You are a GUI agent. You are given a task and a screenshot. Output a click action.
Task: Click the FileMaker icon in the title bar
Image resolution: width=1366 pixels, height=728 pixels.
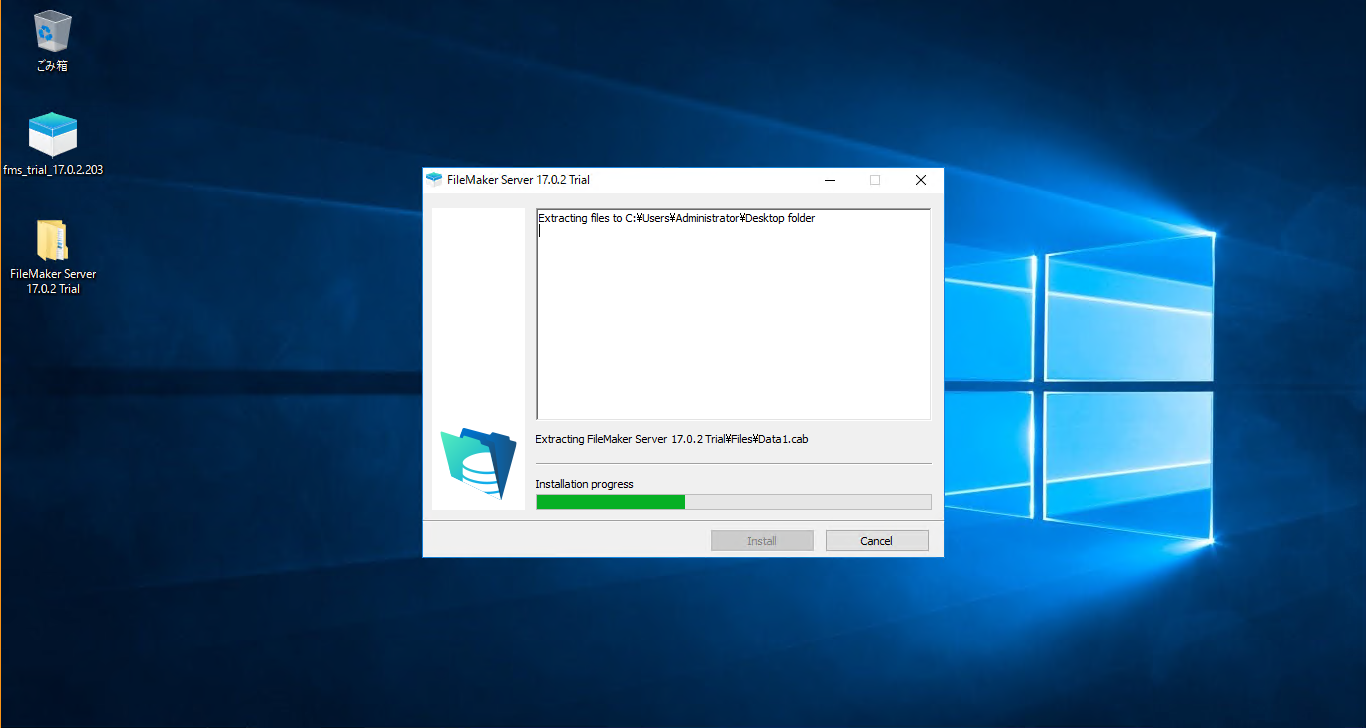coord(434,180)
